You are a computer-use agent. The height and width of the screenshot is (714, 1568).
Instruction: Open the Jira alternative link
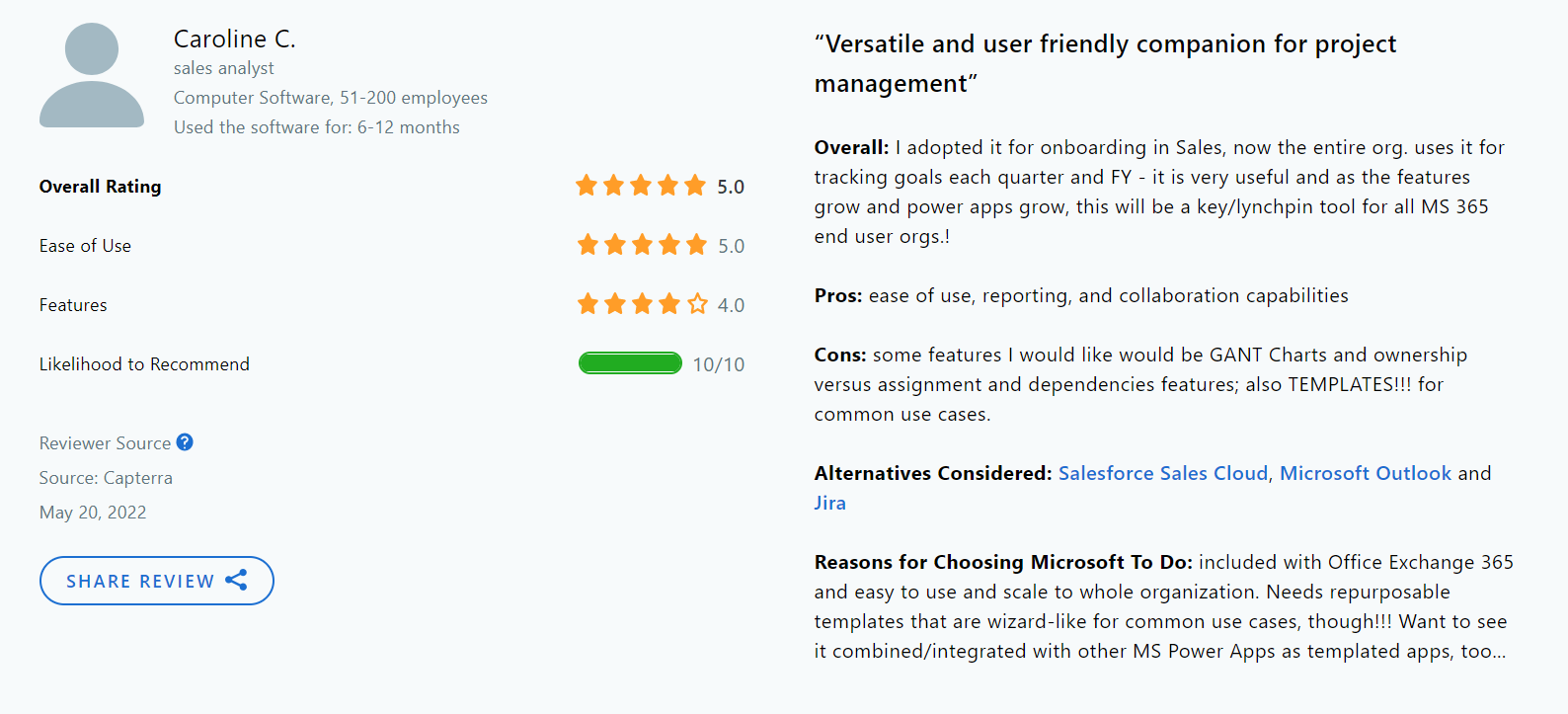(x=829, y=503)
